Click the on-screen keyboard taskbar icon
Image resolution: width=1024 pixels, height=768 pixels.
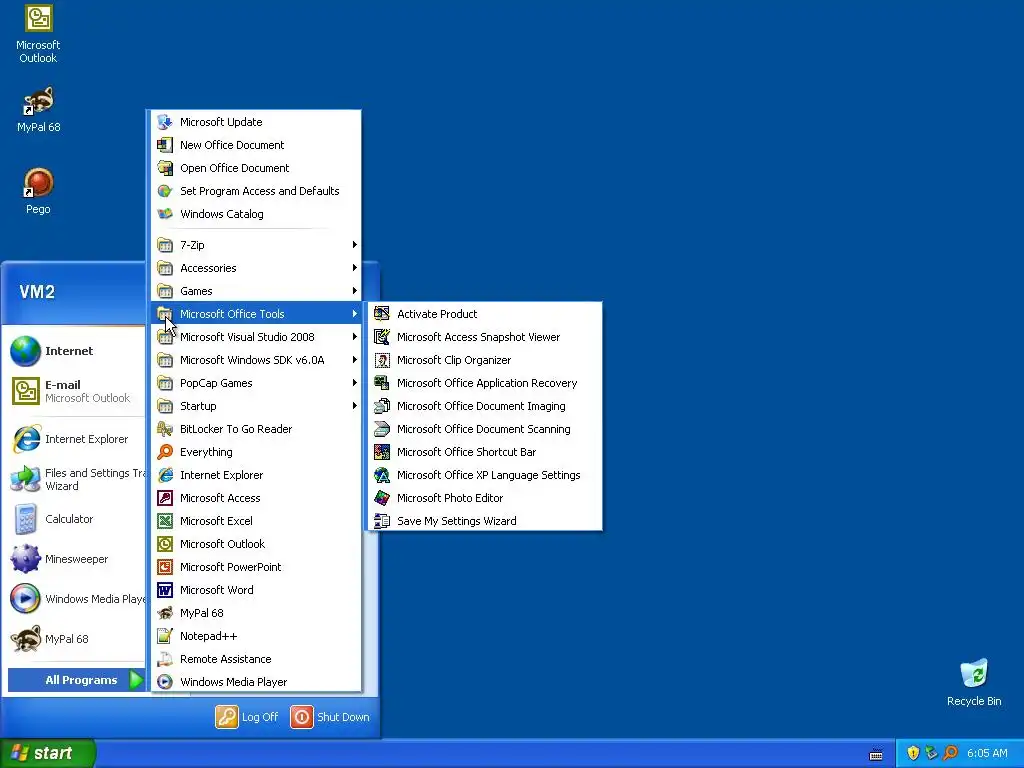[x=876, y=755]
